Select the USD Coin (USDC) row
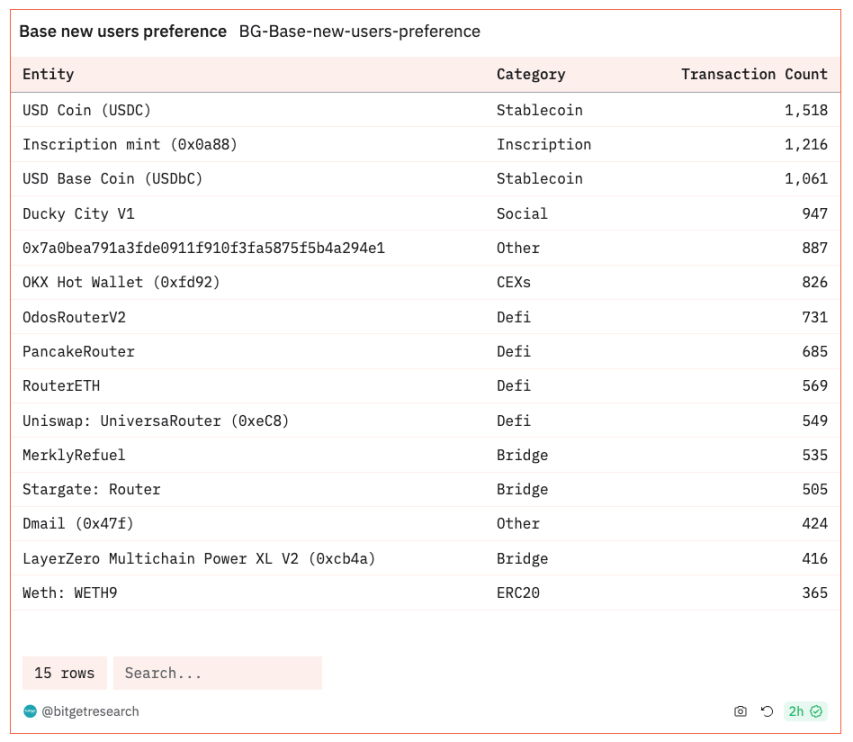853x742 pixels. (x=425, y=110)
